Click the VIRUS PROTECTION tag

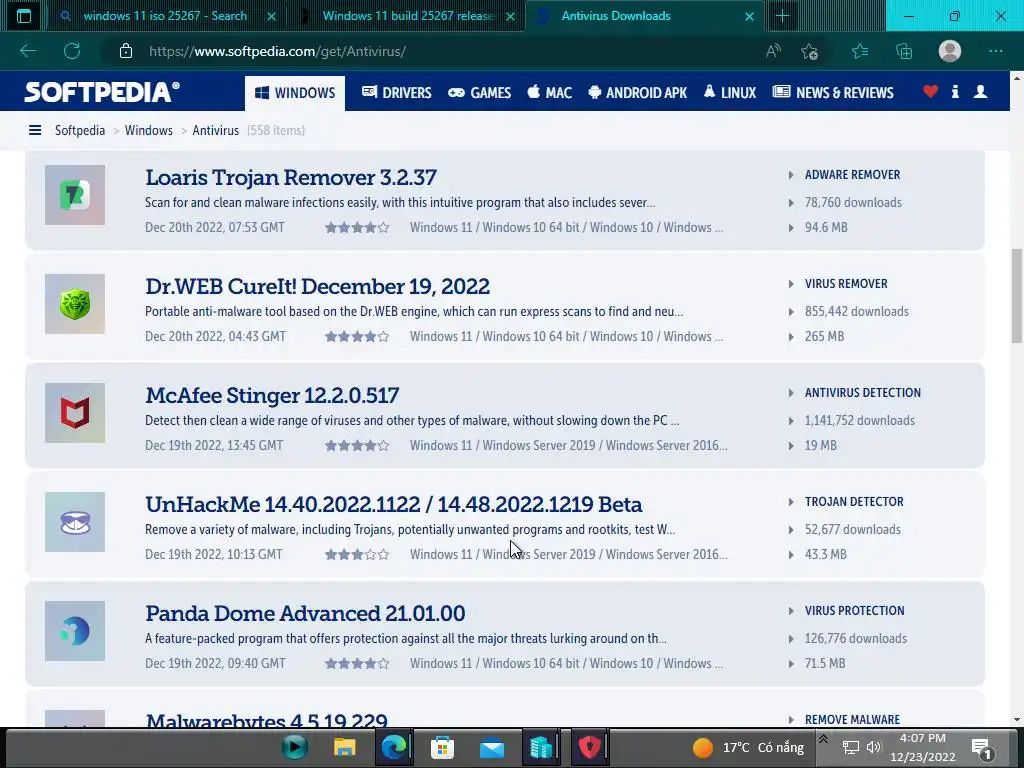854,611
